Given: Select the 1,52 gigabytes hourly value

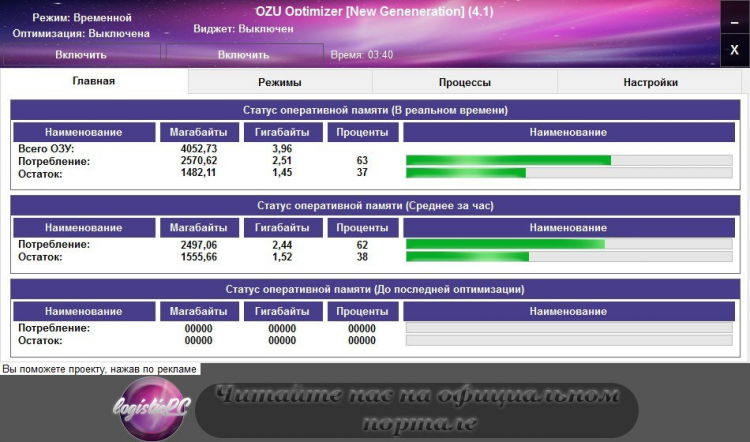Looking at the screenshot, I should [282, 257].
